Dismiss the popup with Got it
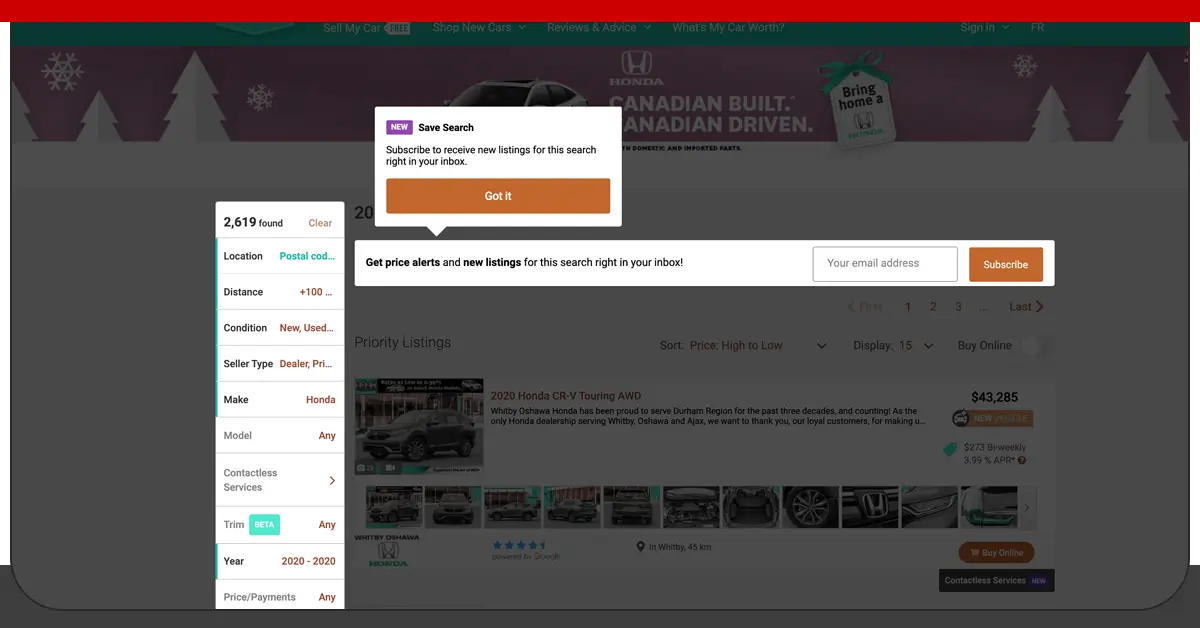This screenshot has height=628, width=1200. click(x=498, y=196)
